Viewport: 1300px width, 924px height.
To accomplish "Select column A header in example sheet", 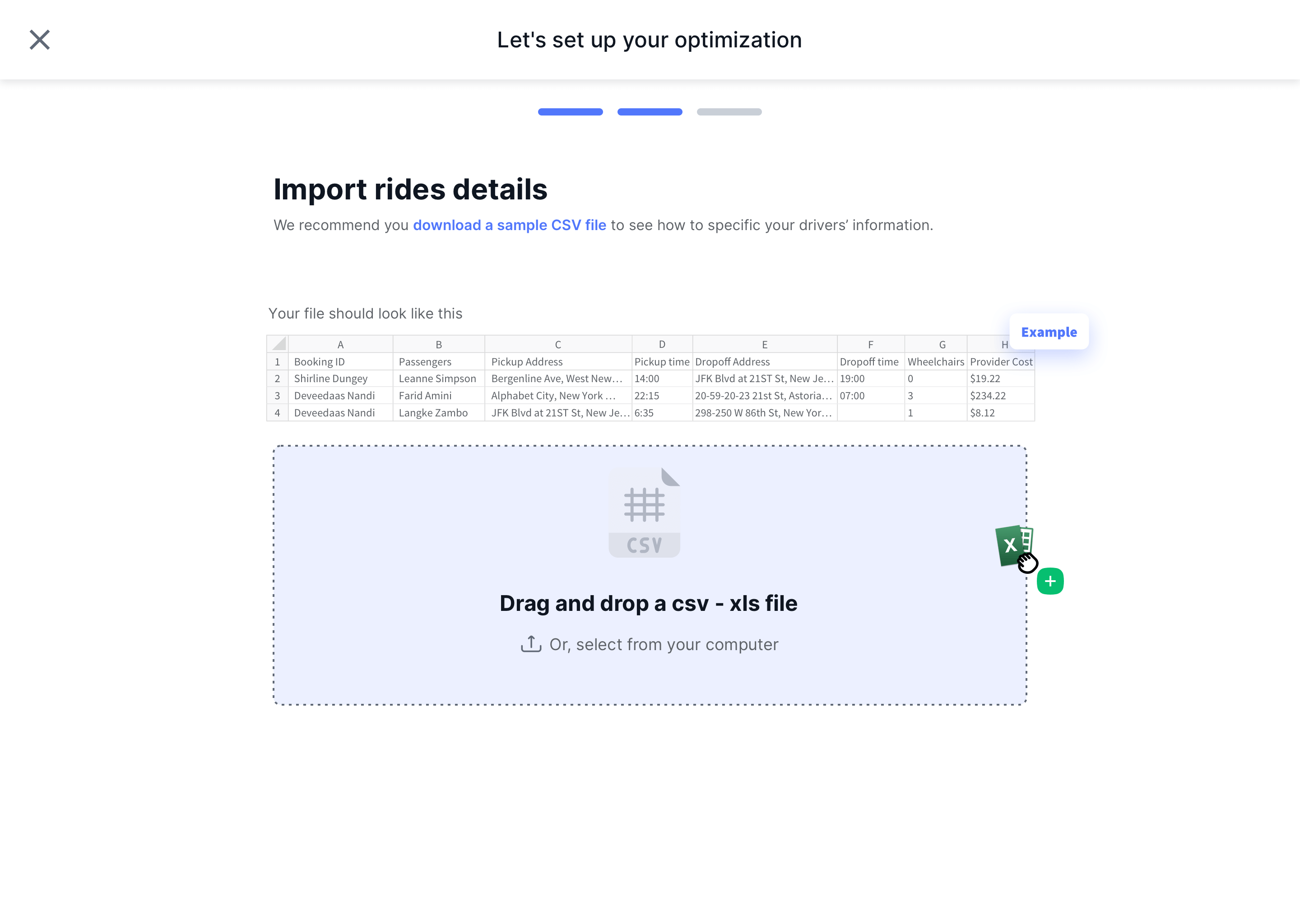I will (x=340, y=344).
